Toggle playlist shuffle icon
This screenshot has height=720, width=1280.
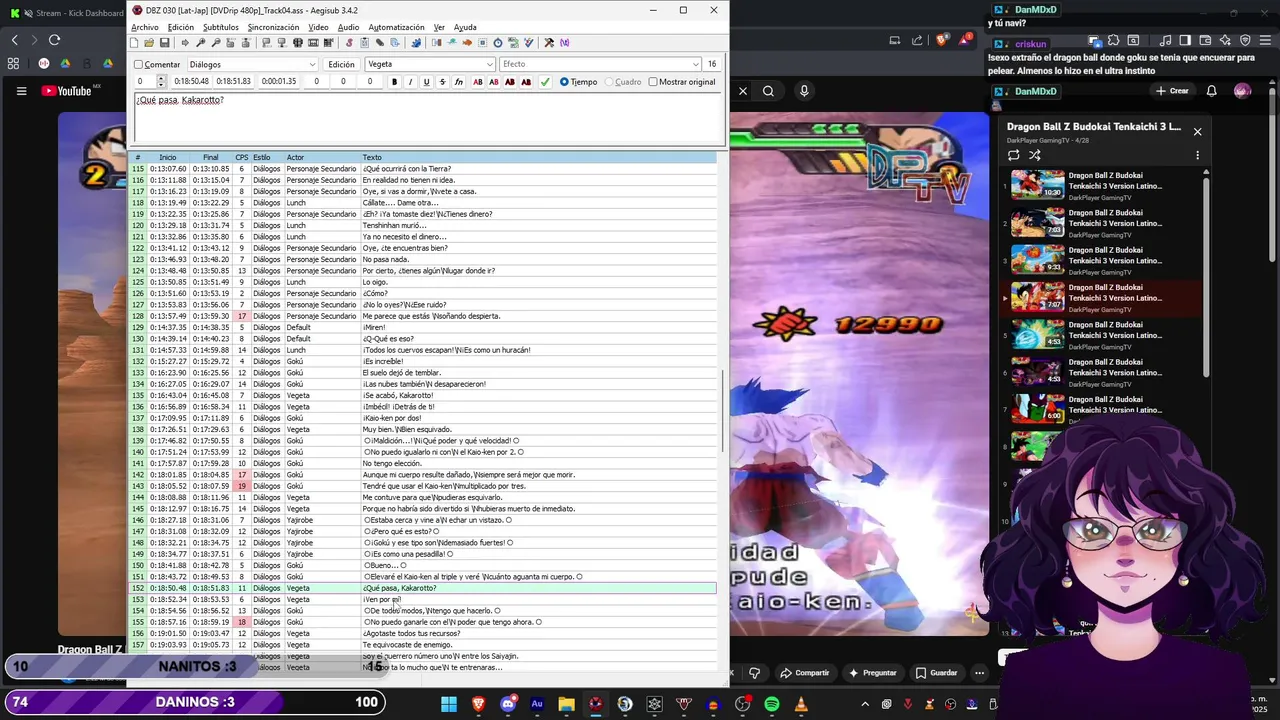point(1035,155)
